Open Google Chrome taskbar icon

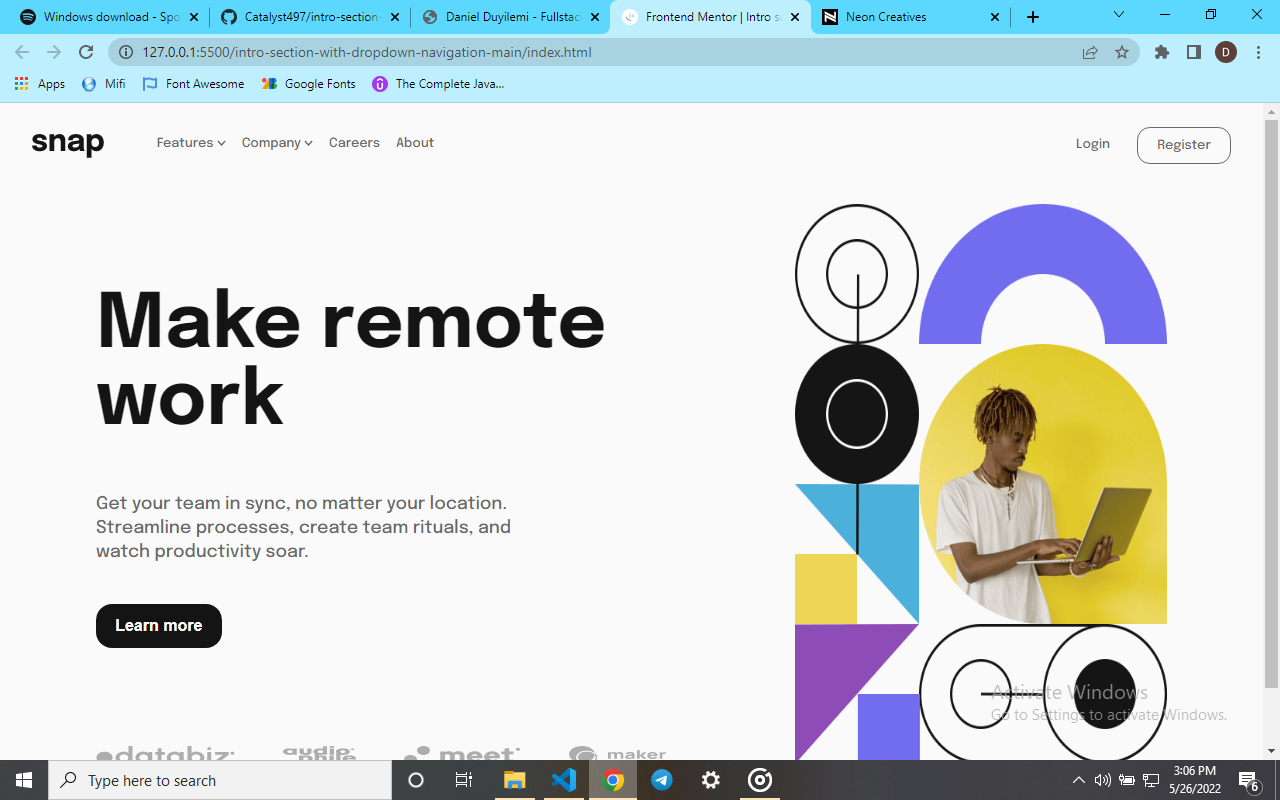[x=613, y=780]
